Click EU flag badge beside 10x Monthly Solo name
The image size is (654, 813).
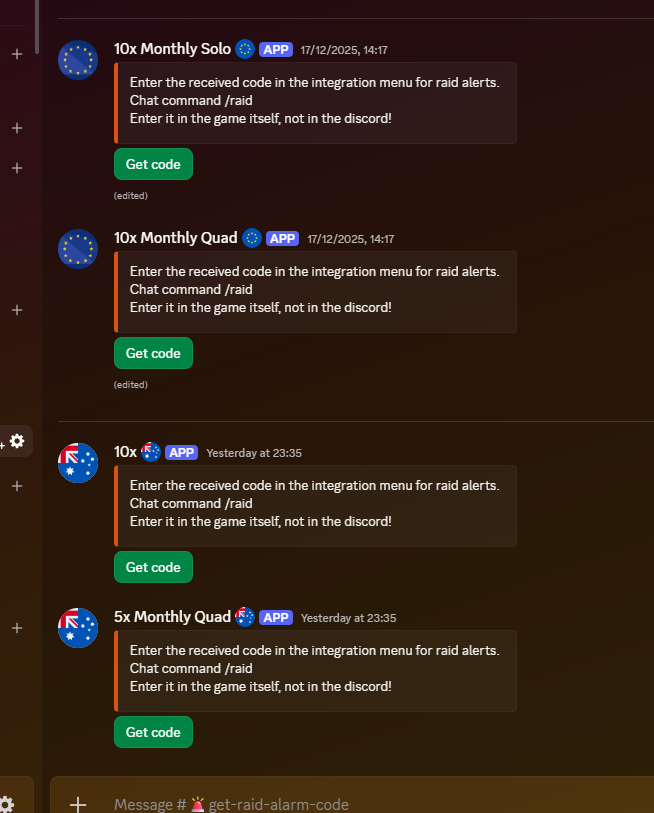click(x=245, y=49)
